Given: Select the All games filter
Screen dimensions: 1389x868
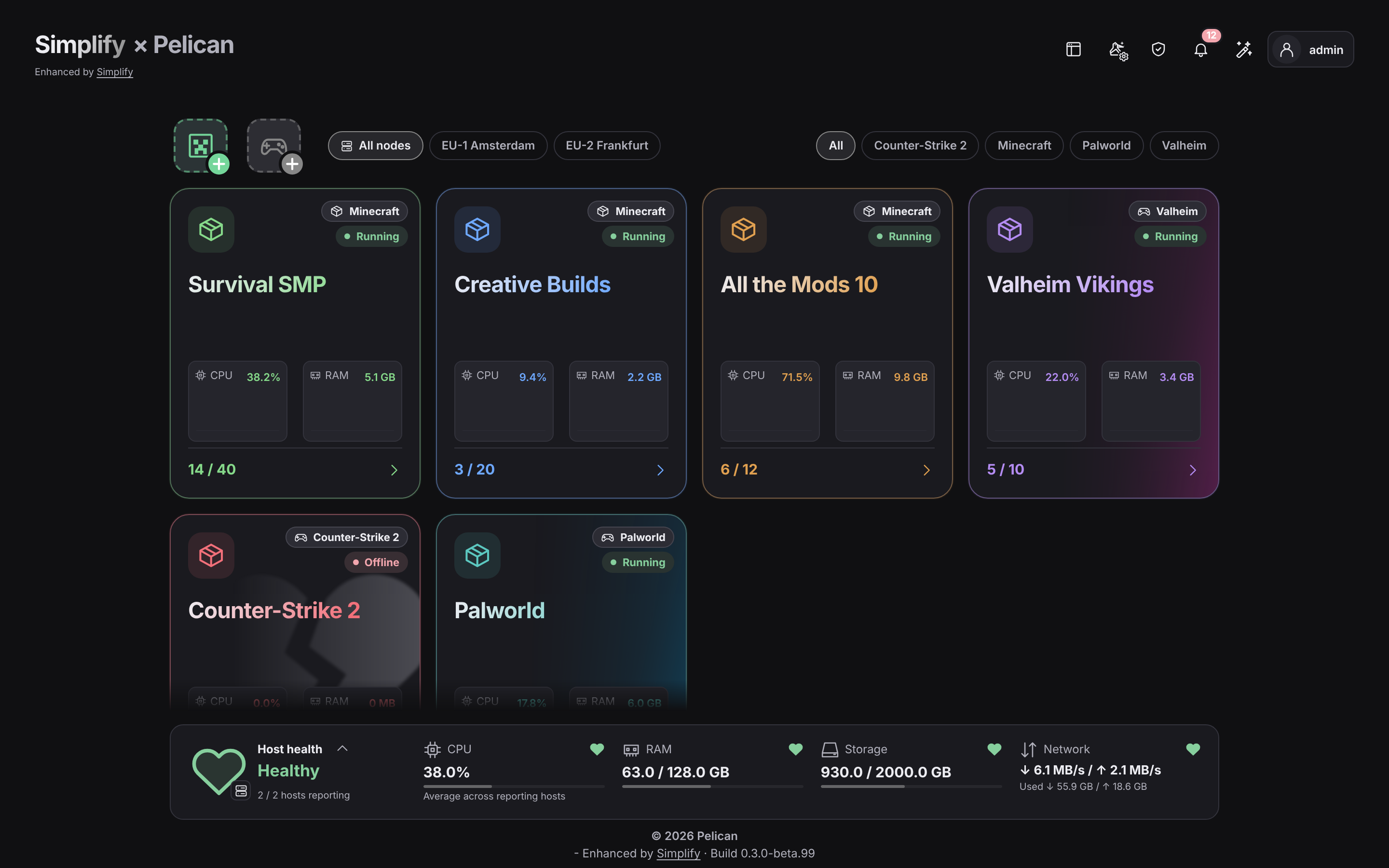Looking at the screenshot, I should point(836,146).
